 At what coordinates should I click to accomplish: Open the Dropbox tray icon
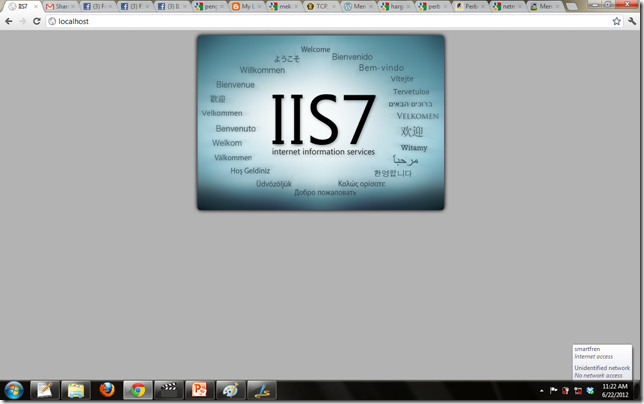coord(590,390)
